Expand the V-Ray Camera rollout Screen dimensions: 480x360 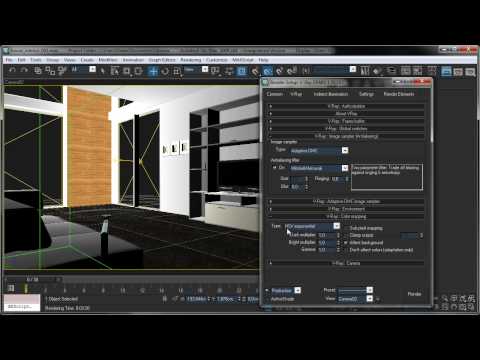click(x=346, y=263)
